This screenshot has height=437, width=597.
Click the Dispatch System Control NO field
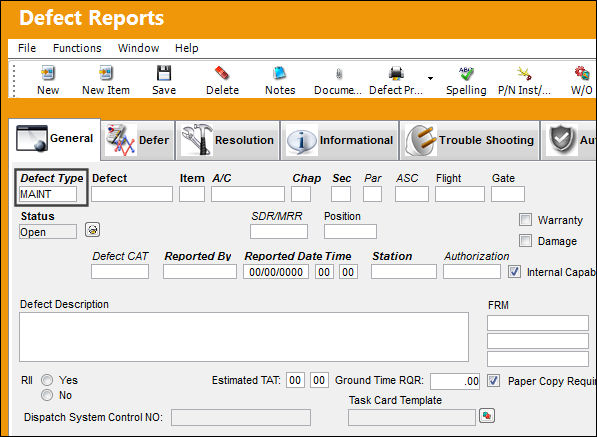point(241,418)
